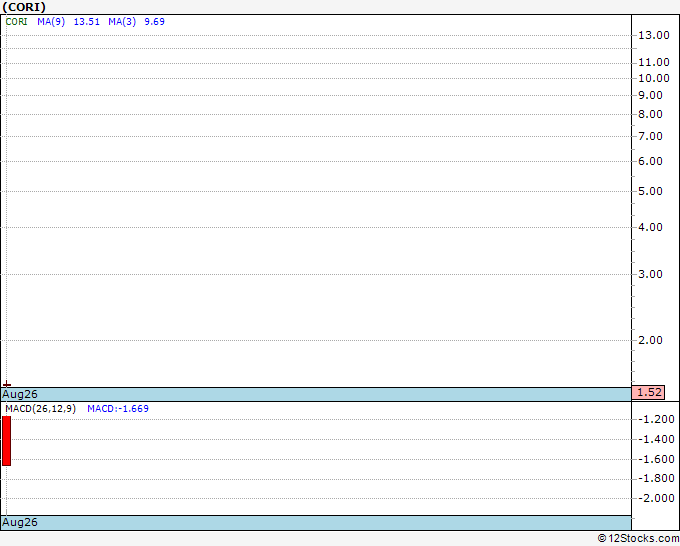This screenshot has width=680, height=546.
Task: Click the MACD(26,12,9) label
Action: tap(40, 409)
